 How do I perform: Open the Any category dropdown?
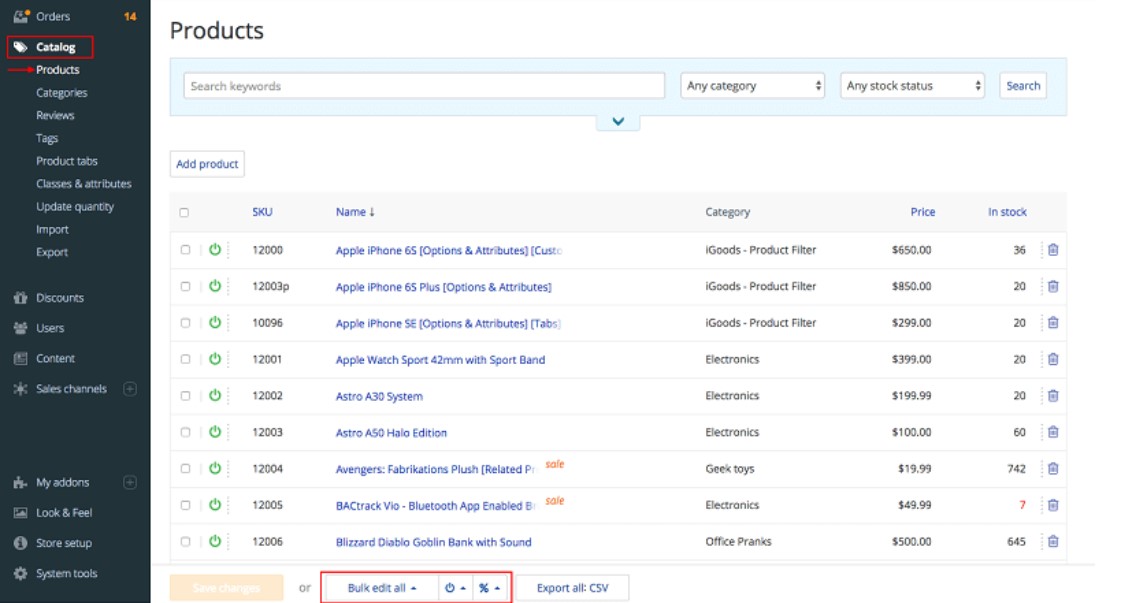pos(754,86)
